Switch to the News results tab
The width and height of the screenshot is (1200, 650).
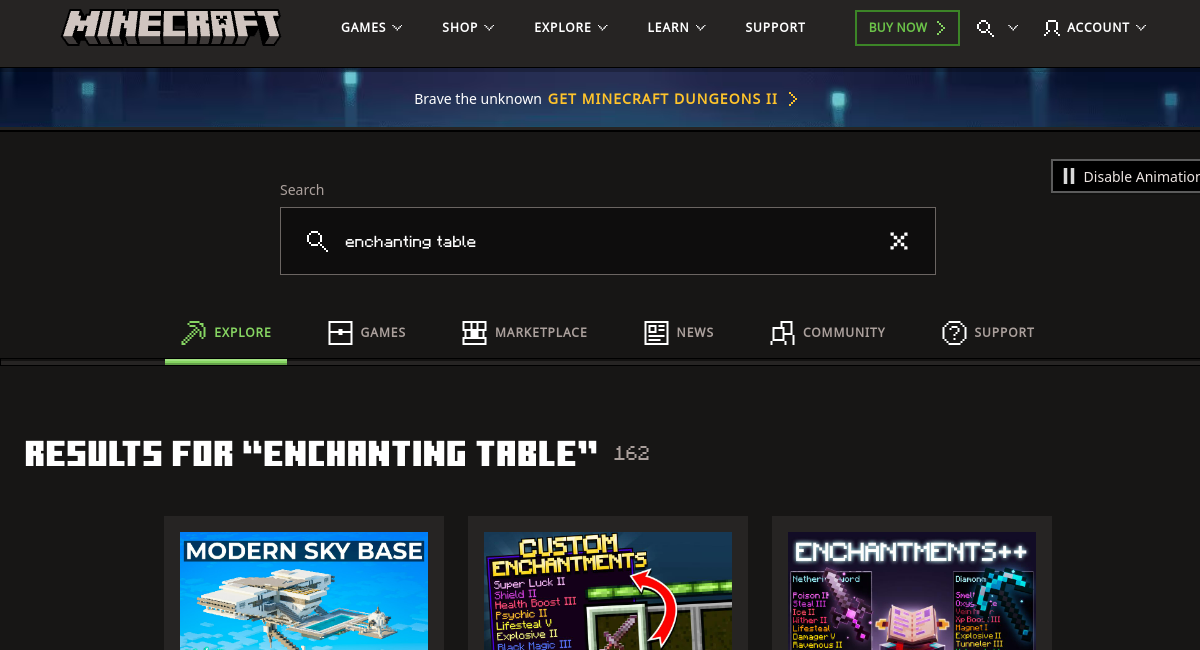[x=679, y=333]
